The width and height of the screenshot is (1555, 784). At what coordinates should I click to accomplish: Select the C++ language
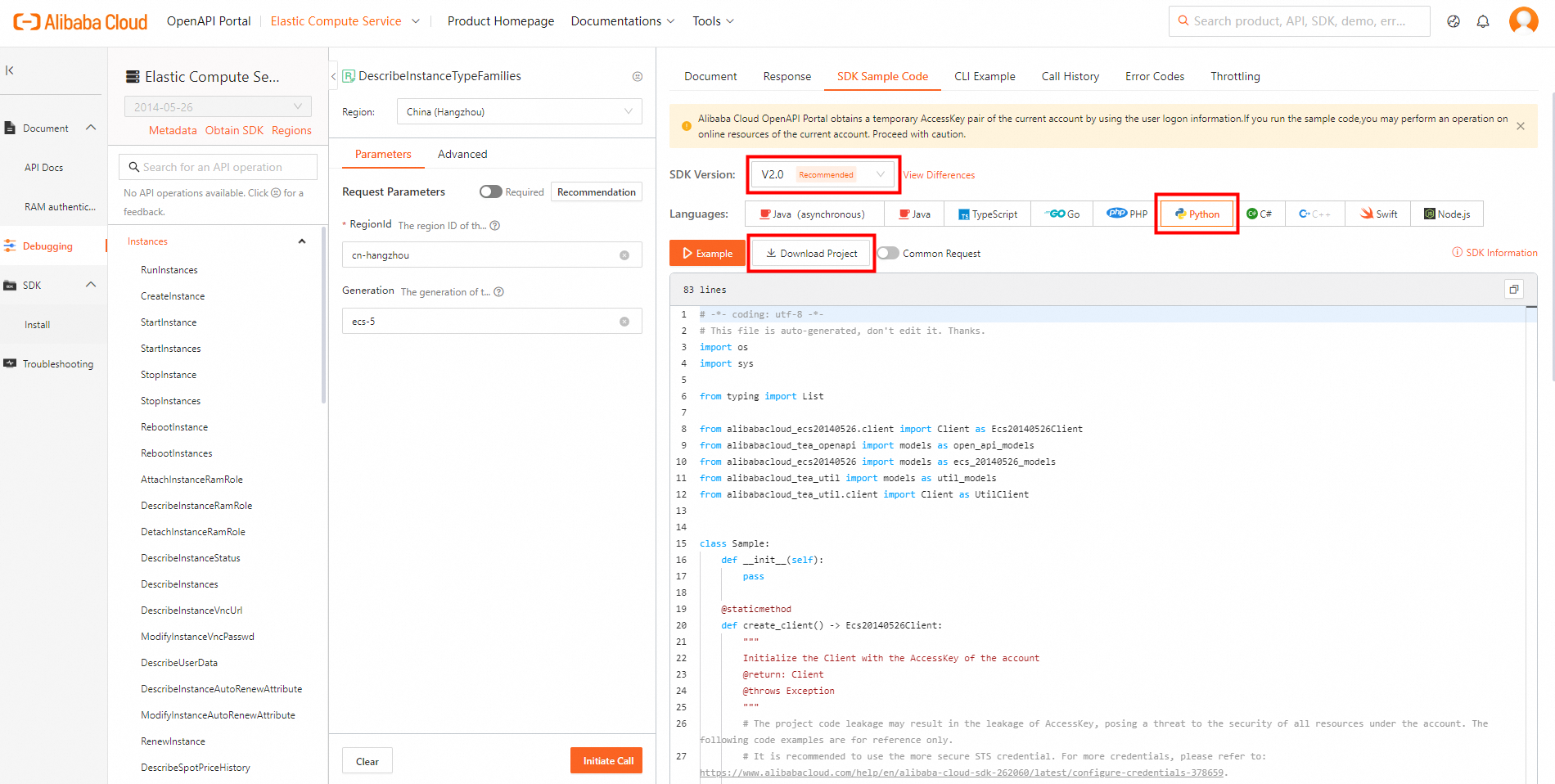1315,214
